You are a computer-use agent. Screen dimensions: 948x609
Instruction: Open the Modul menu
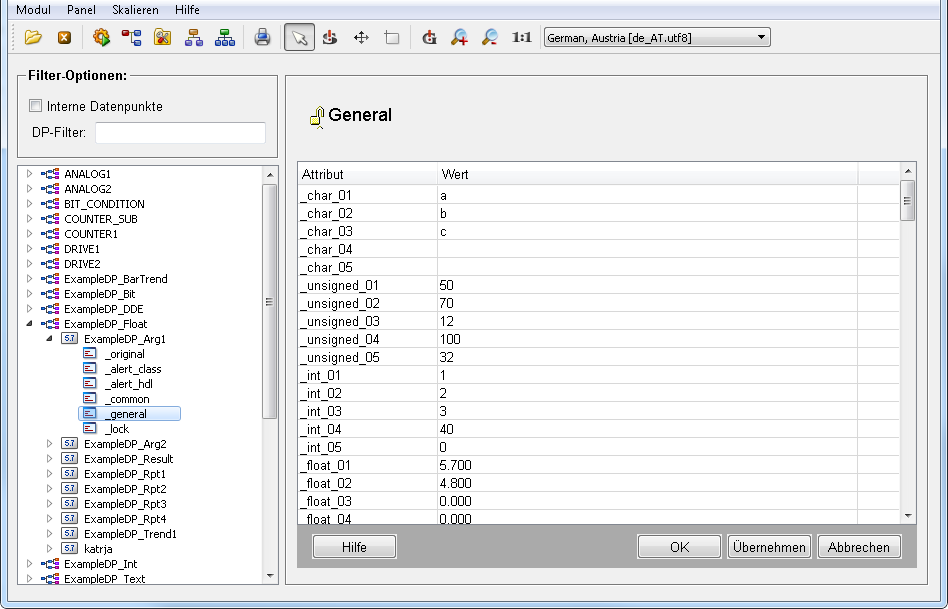coord(34,10)
